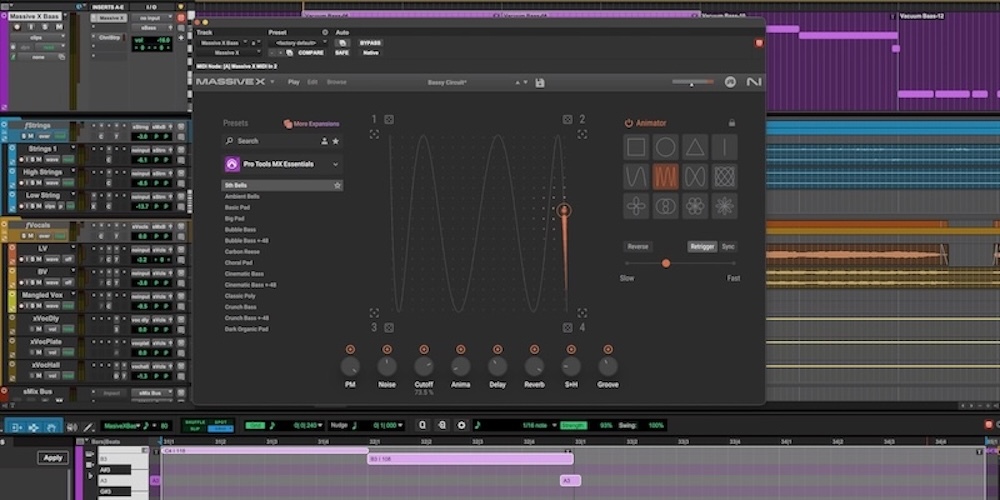The image size is (1000, 500).
Task: Toggle plugin BYPASS
Action: click(x=370, y=43)
